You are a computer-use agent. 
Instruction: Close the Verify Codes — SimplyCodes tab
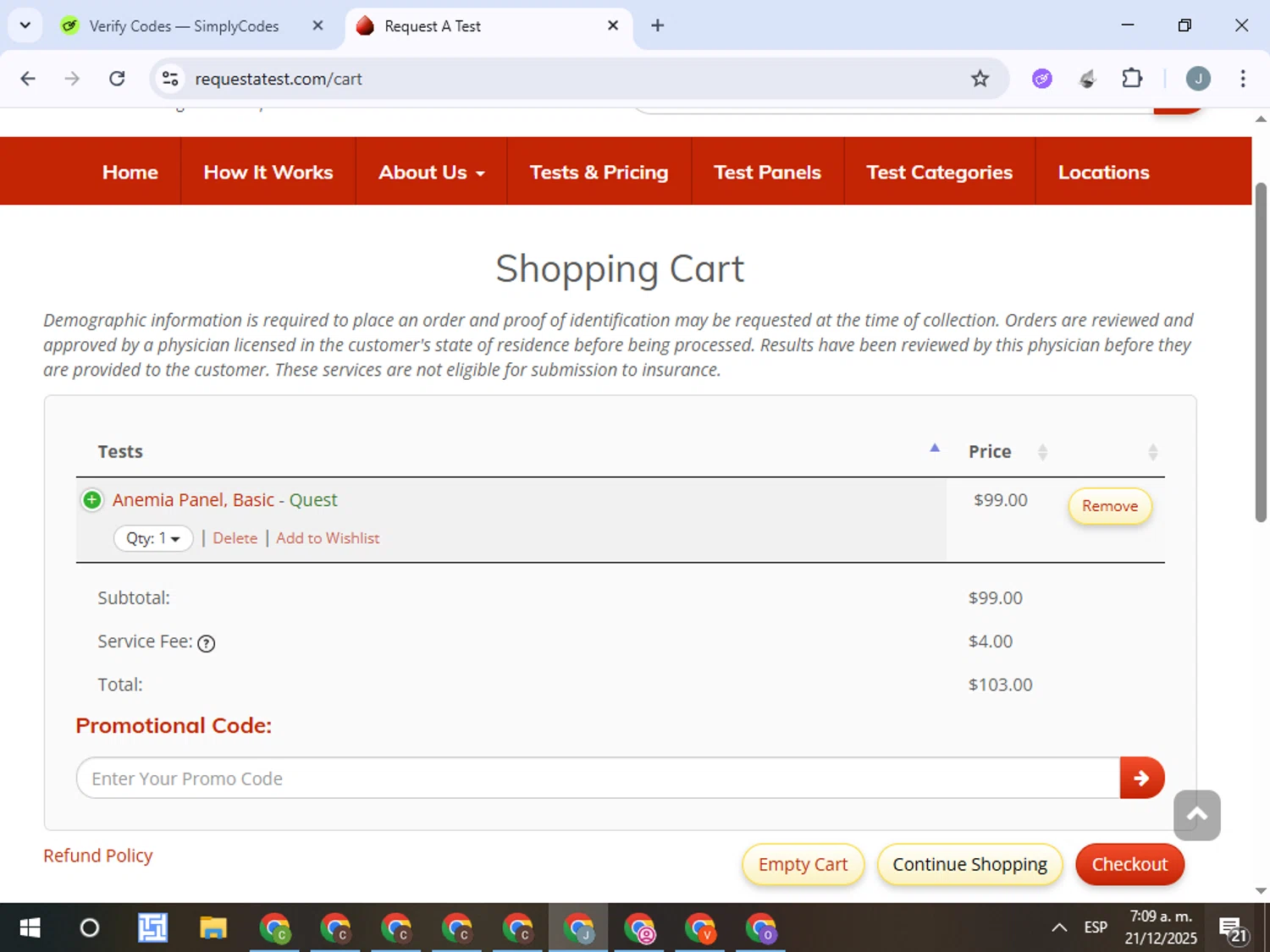pyautogui.click(x=317, y=25)
